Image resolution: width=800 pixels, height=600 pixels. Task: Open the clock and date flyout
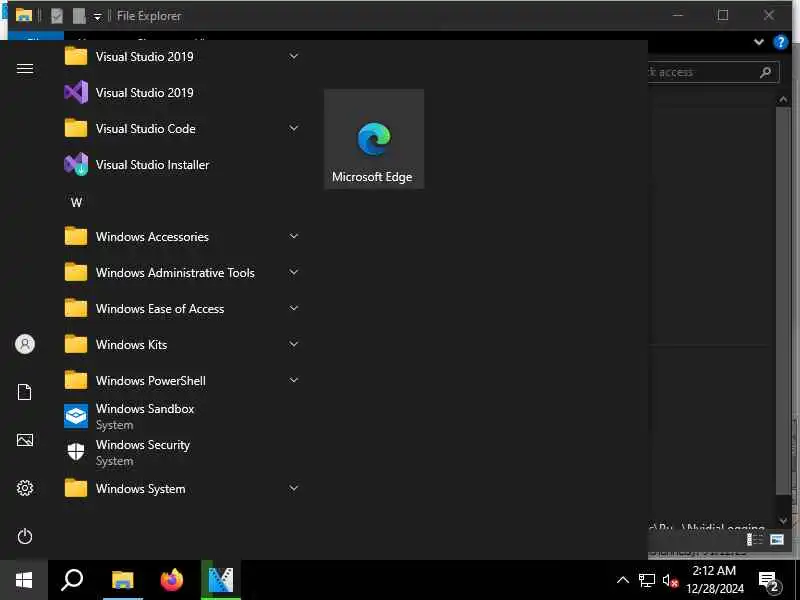point(715,580)
